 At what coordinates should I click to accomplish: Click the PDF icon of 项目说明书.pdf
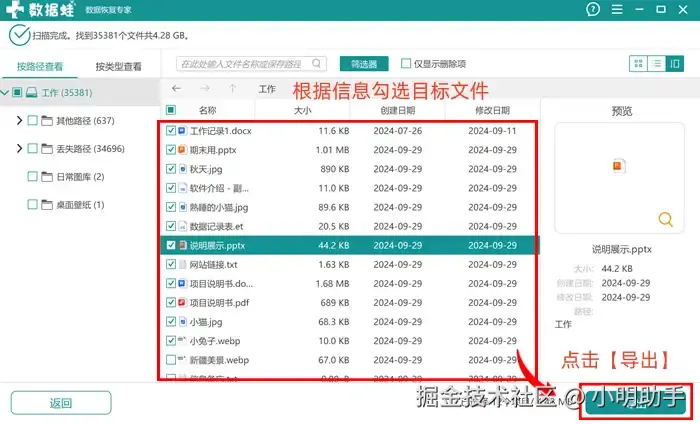point(182,303)
